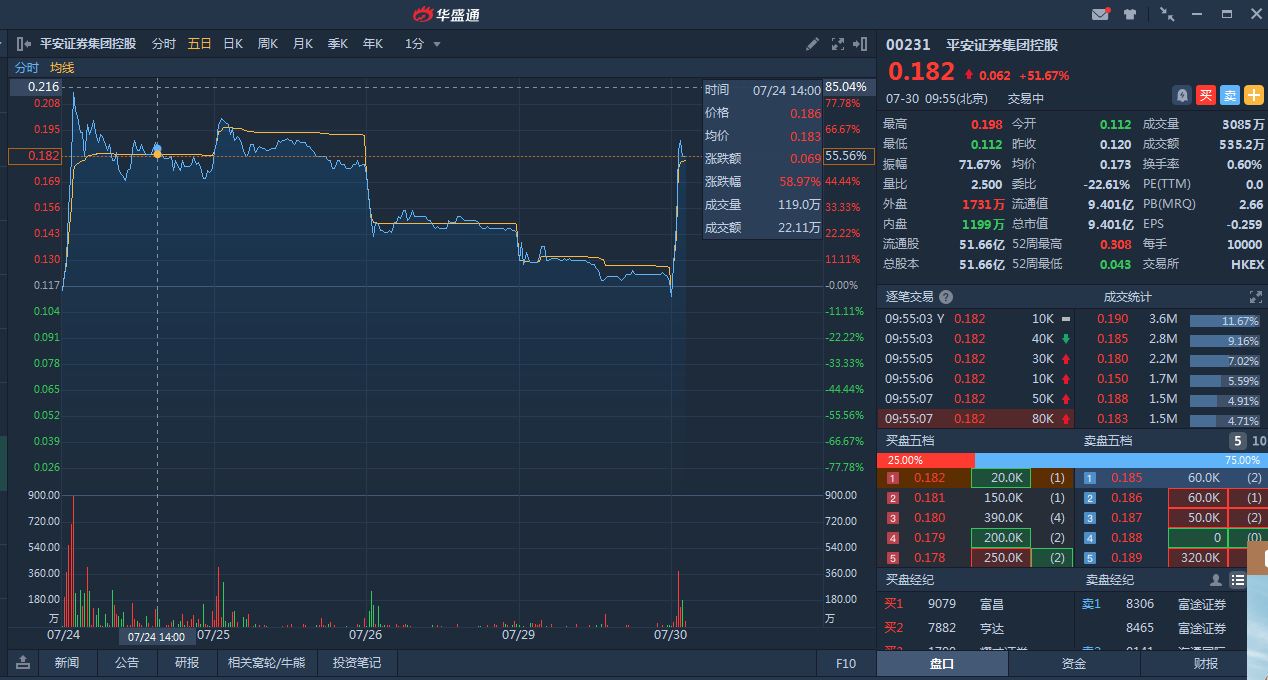Screen dimensions: 1268x680
Task: Click the red 25.00% buy ratio bar
Action: point(925,460)
